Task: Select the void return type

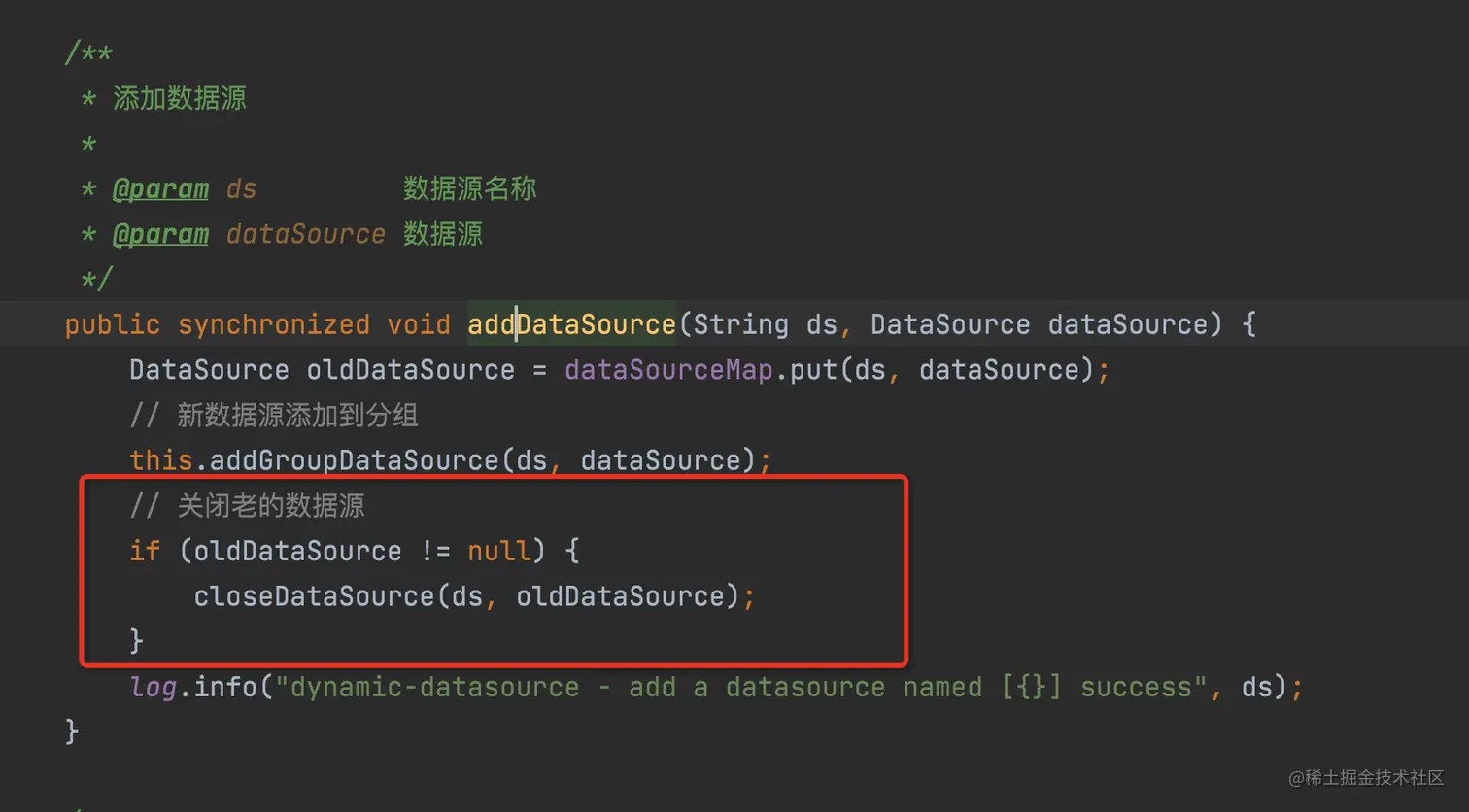Action: 419,324
